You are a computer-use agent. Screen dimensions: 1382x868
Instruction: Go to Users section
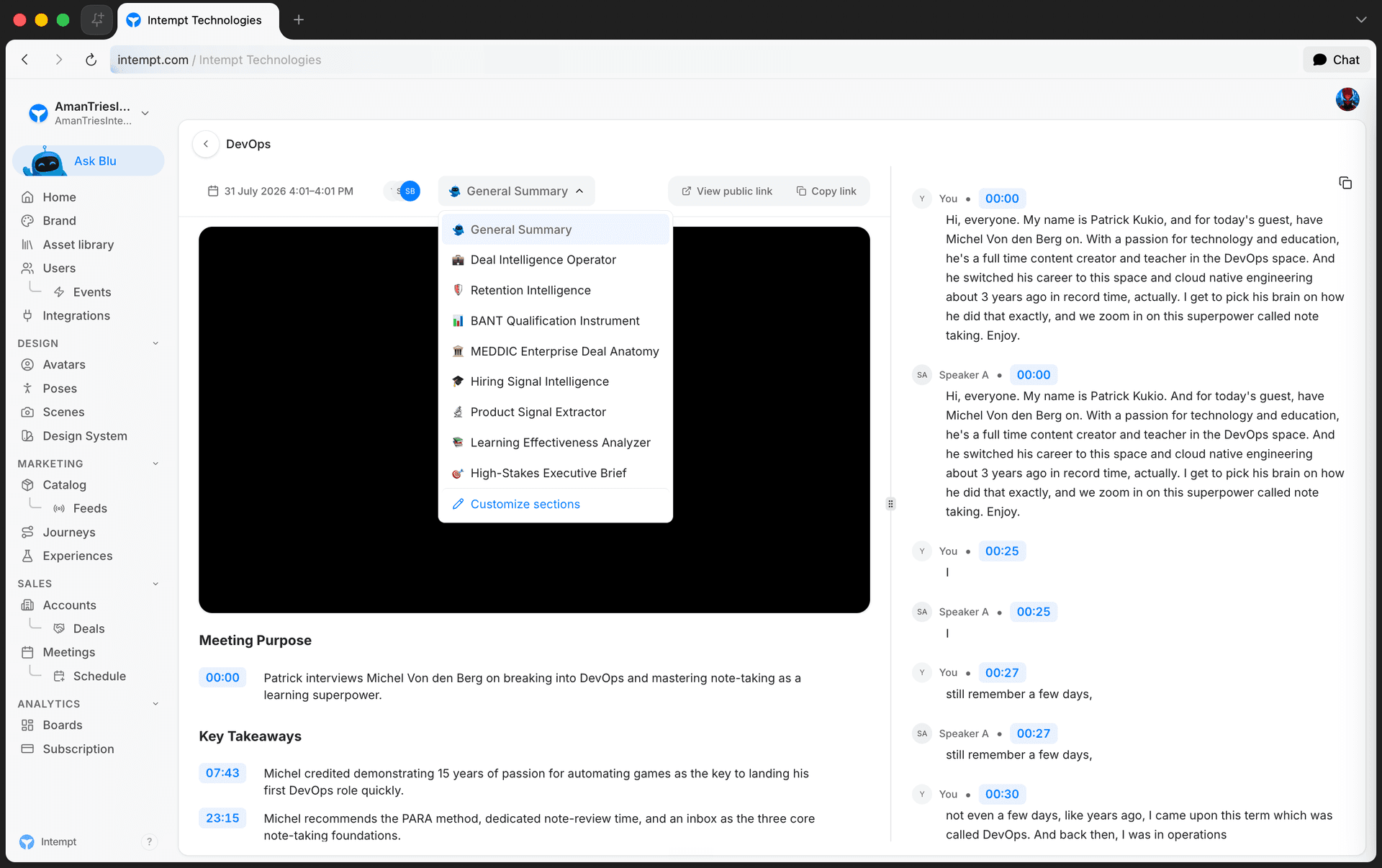pyautogui.click(x=59, y=268)
